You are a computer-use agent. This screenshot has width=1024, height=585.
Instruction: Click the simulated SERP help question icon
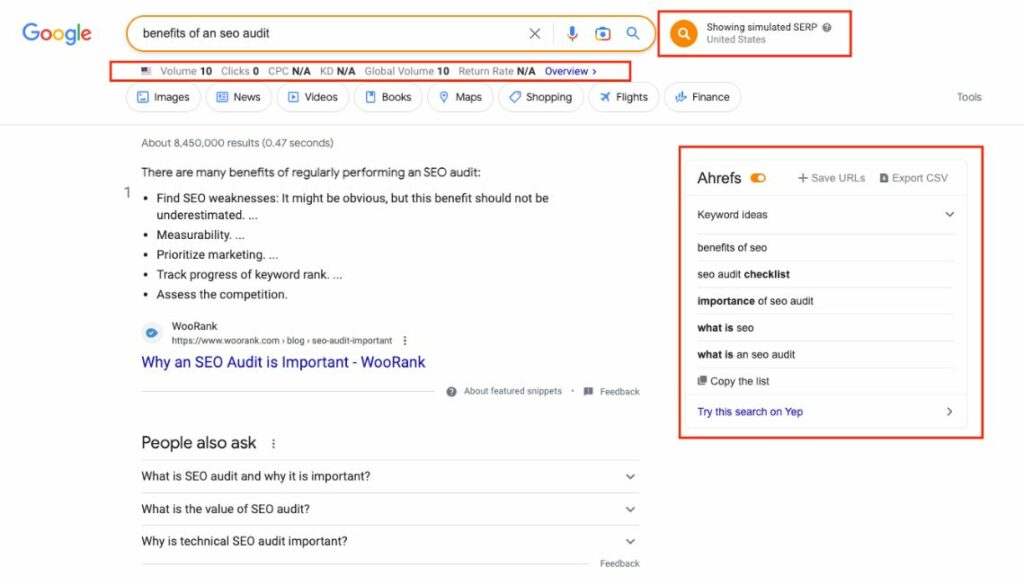point(827,28)
